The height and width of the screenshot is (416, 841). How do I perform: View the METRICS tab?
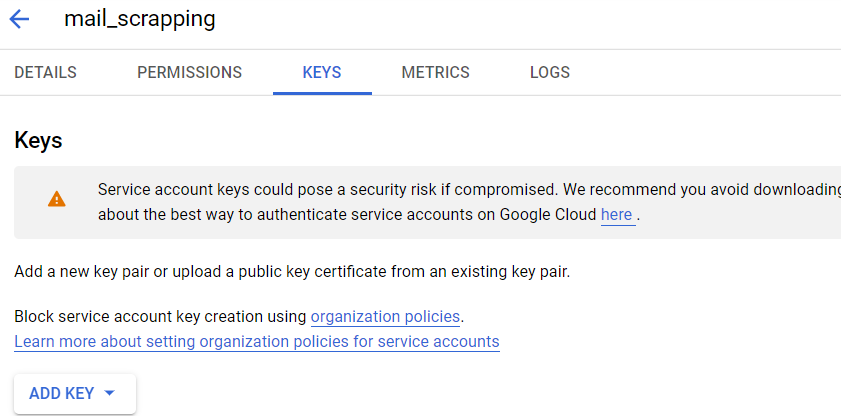coord(436,72)
